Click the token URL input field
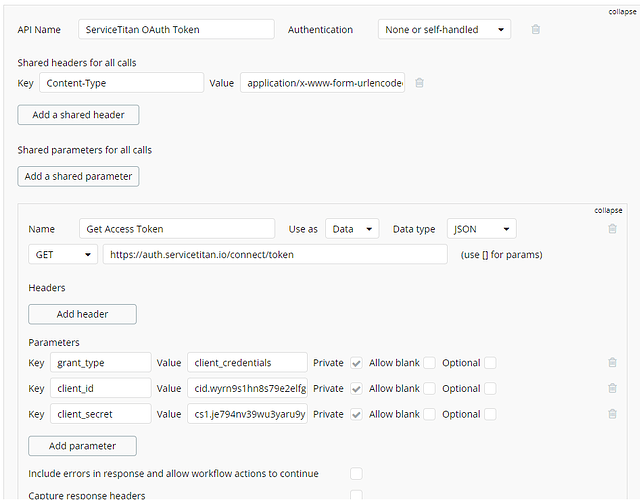The image size is (640, 500). coord(275,255)
